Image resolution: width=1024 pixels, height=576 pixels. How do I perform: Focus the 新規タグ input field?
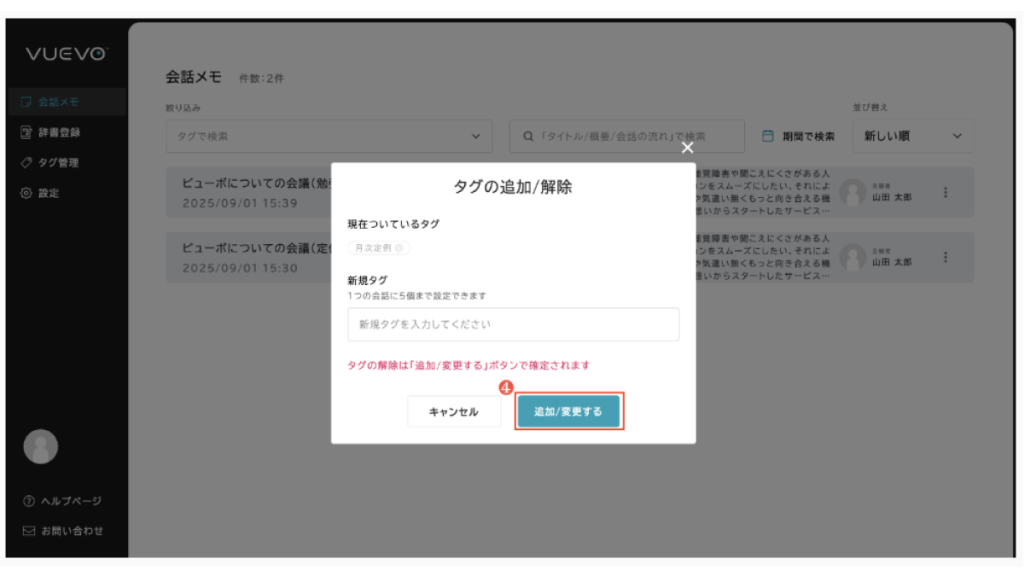coord(513,325)
